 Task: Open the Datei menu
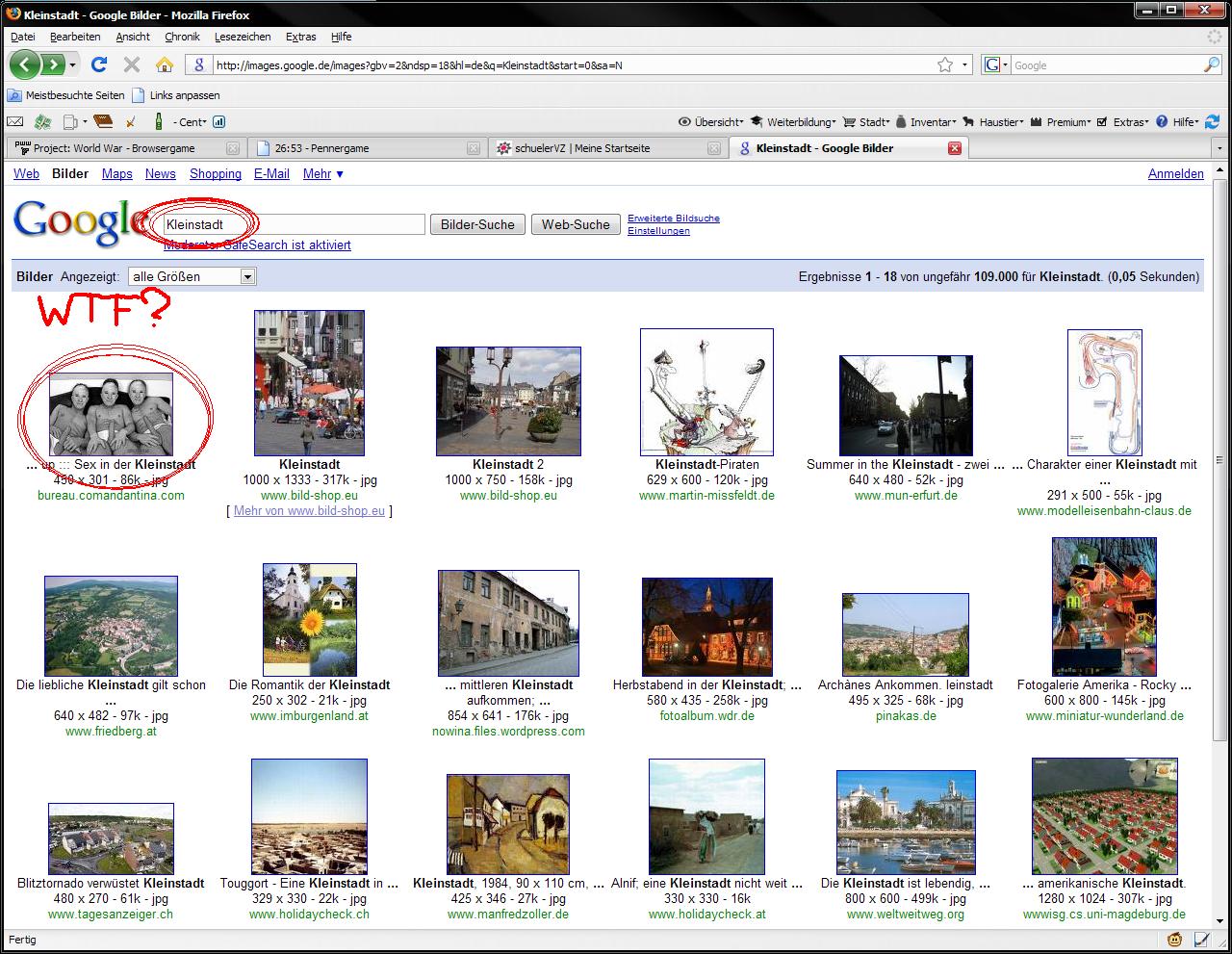[x=23, y=37]
